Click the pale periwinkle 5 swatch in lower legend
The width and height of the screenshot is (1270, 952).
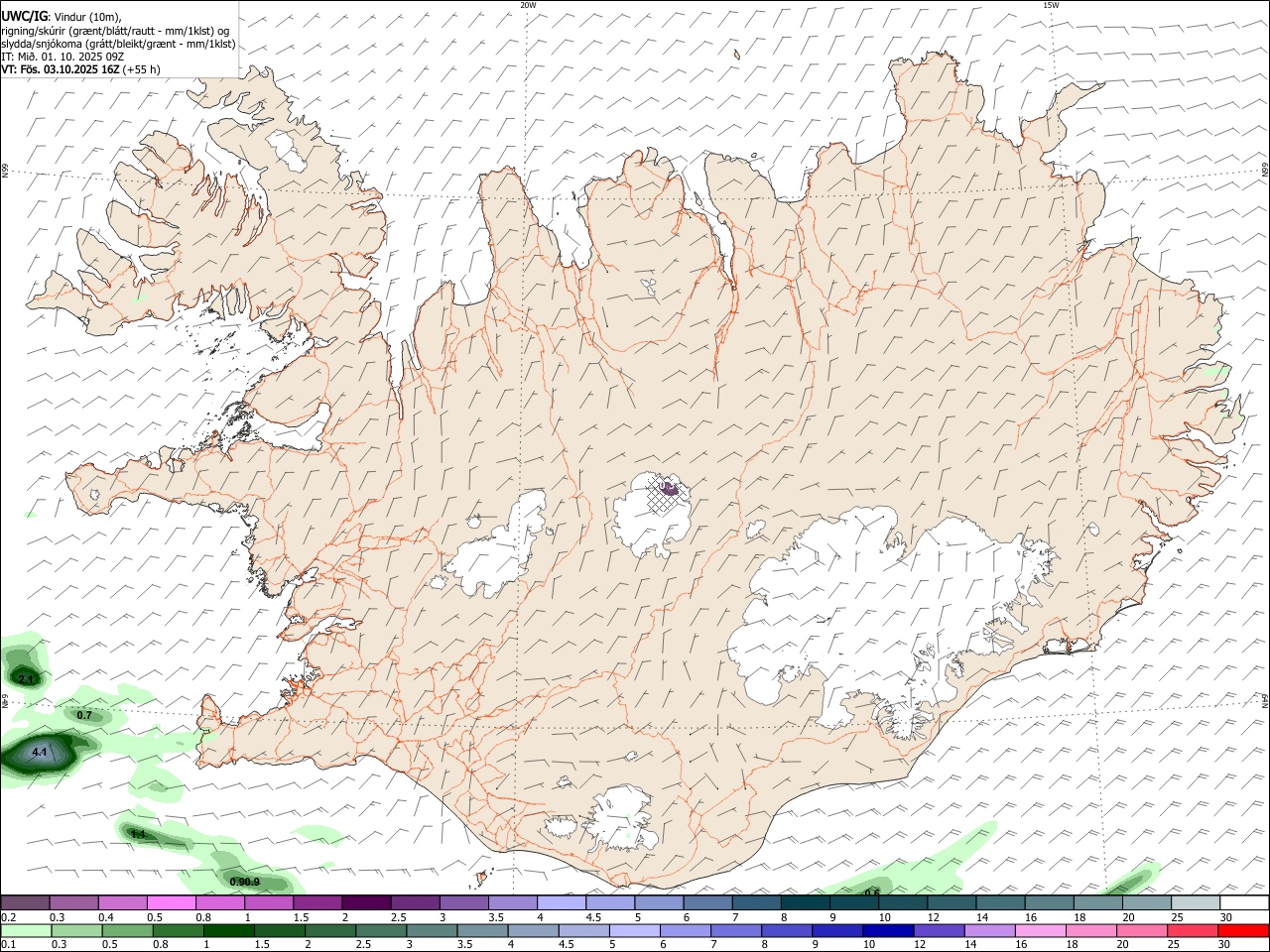pos(634,931)
